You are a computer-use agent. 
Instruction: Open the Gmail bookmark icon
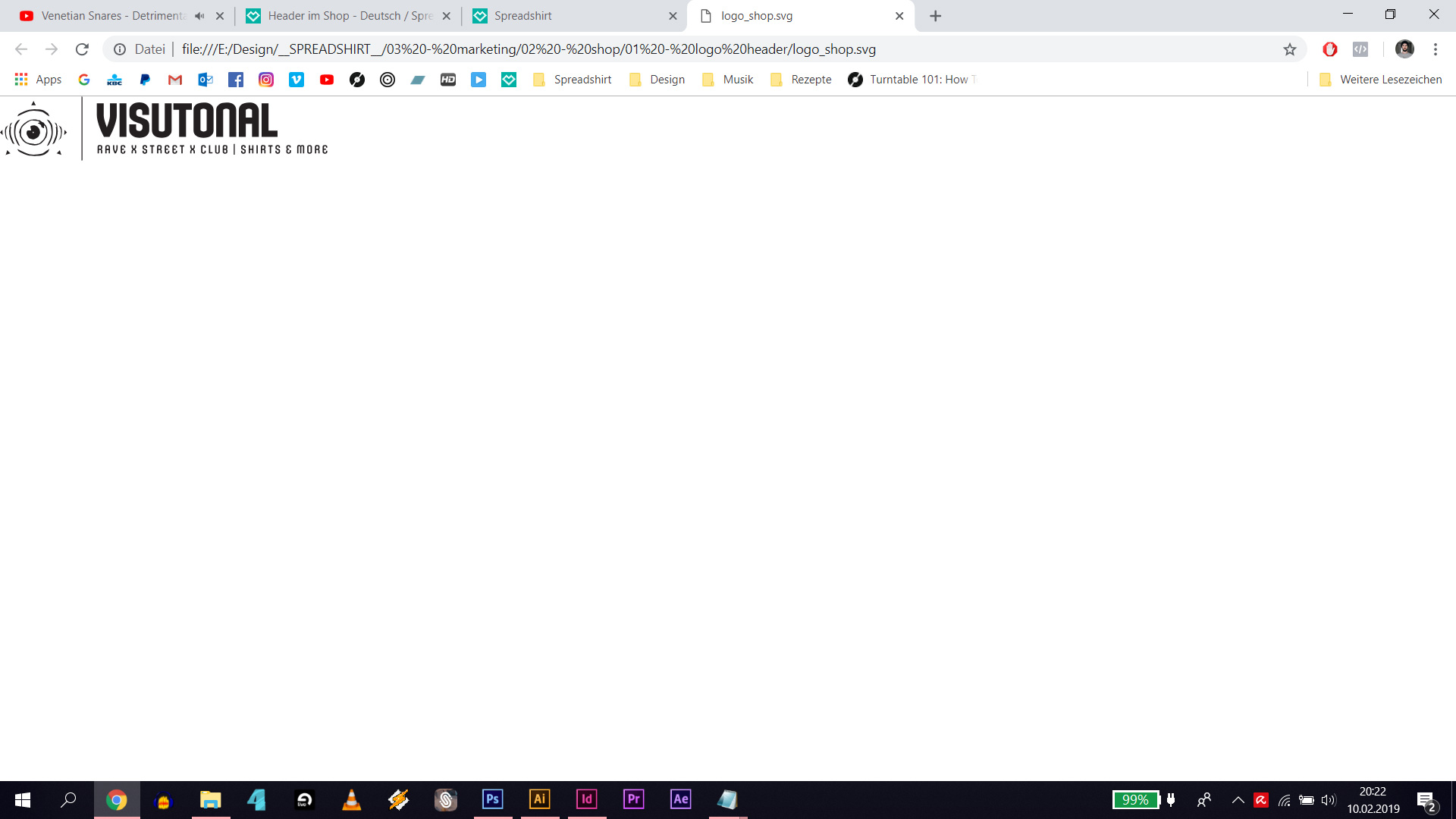pos(175,80)
